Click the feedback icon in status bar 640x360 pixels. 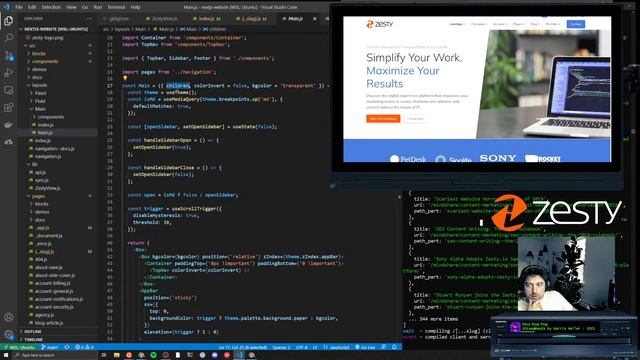click(x=383, y=347)
